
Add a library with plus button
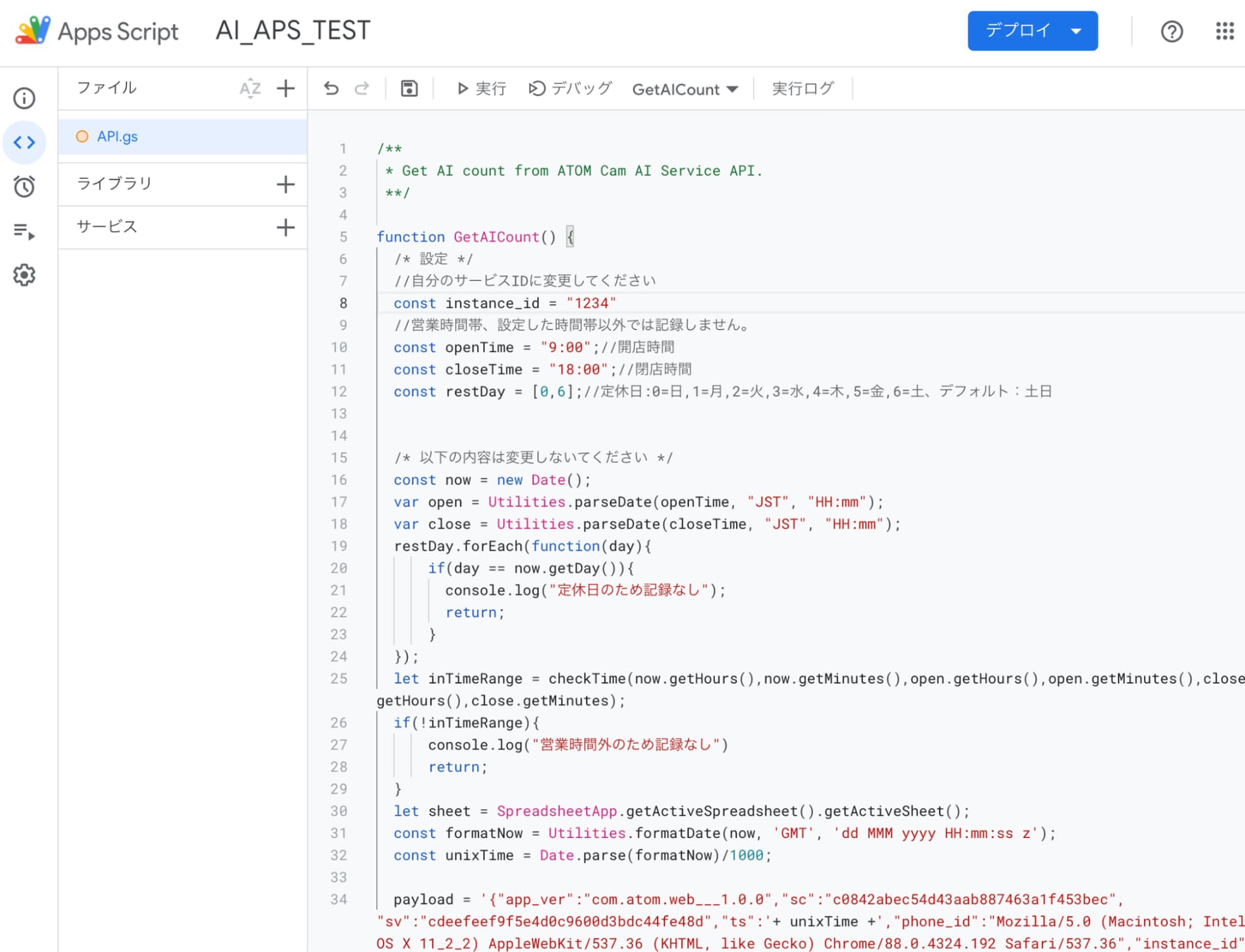click(285, 184)
